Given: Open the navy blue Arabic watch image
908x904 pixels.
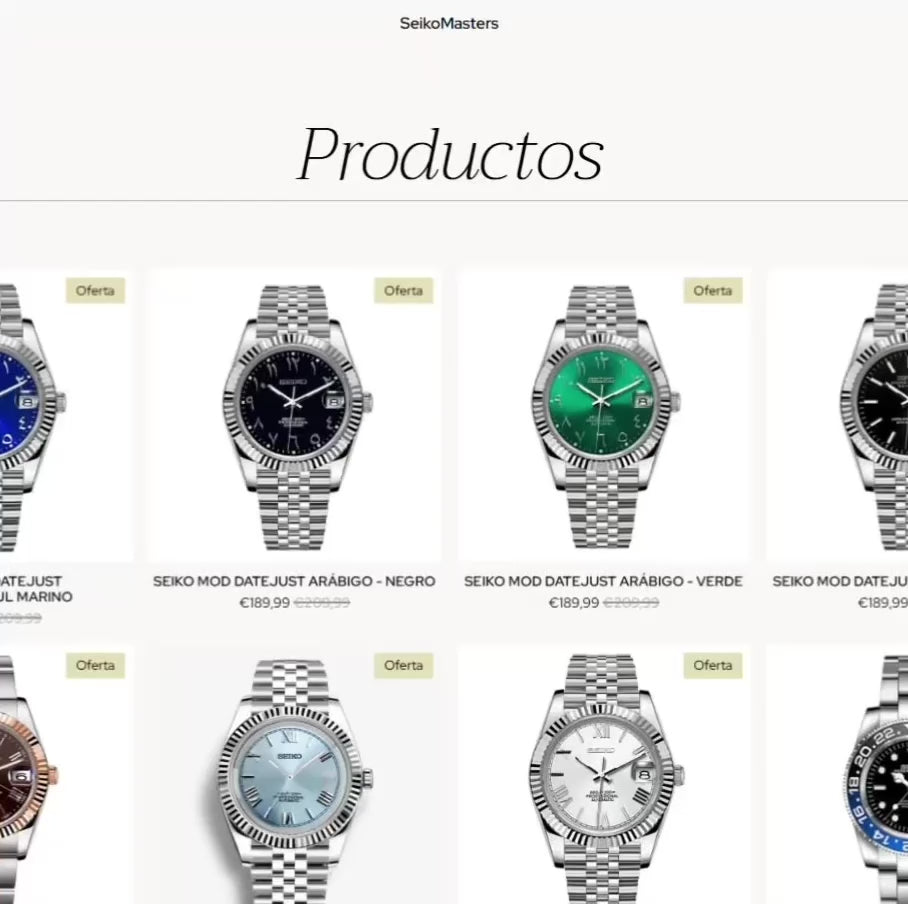Looking at the screenshot, I should 65,415.
